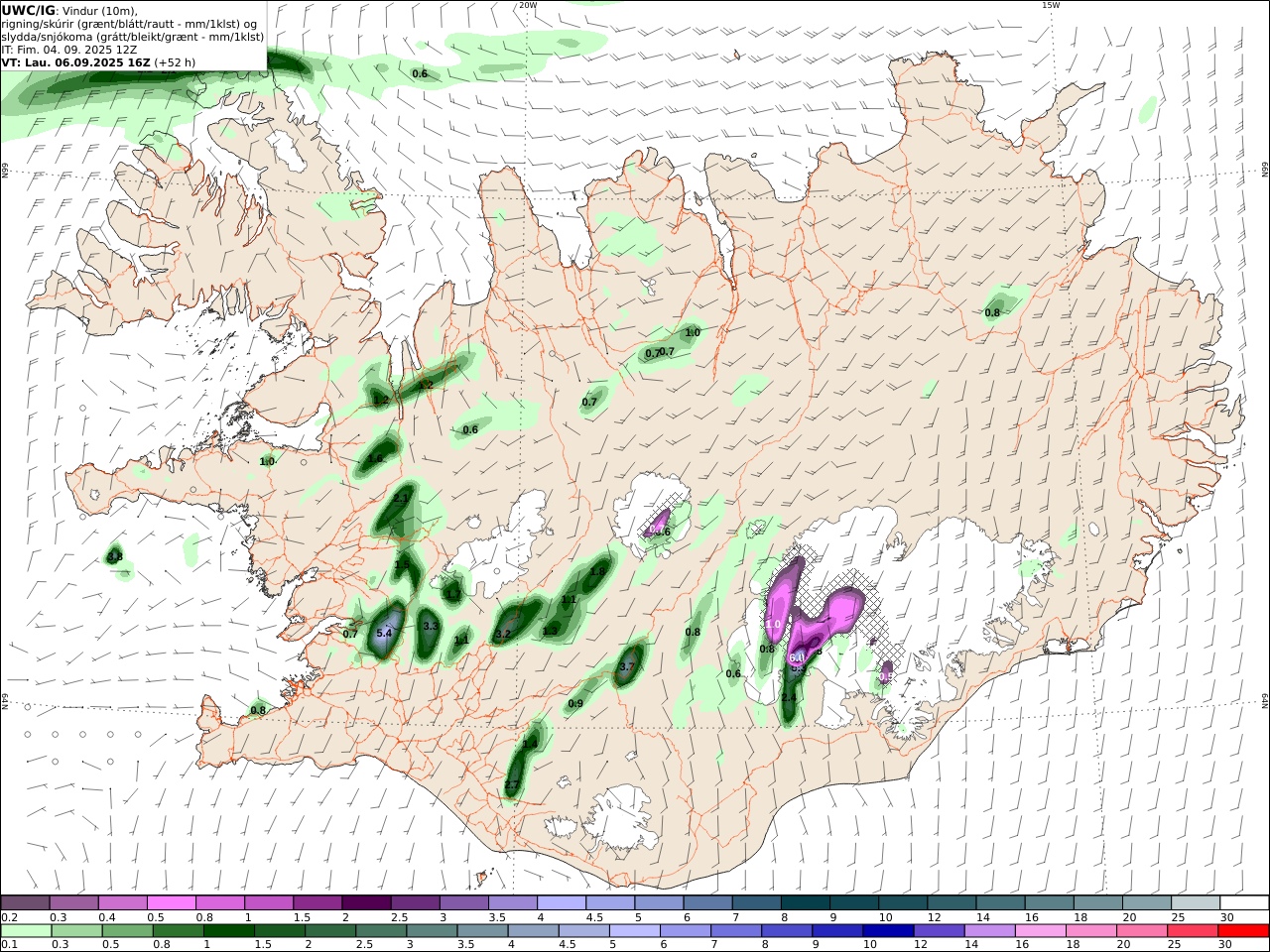Click the white 30 swatch in snow legend

point(1244,902)
